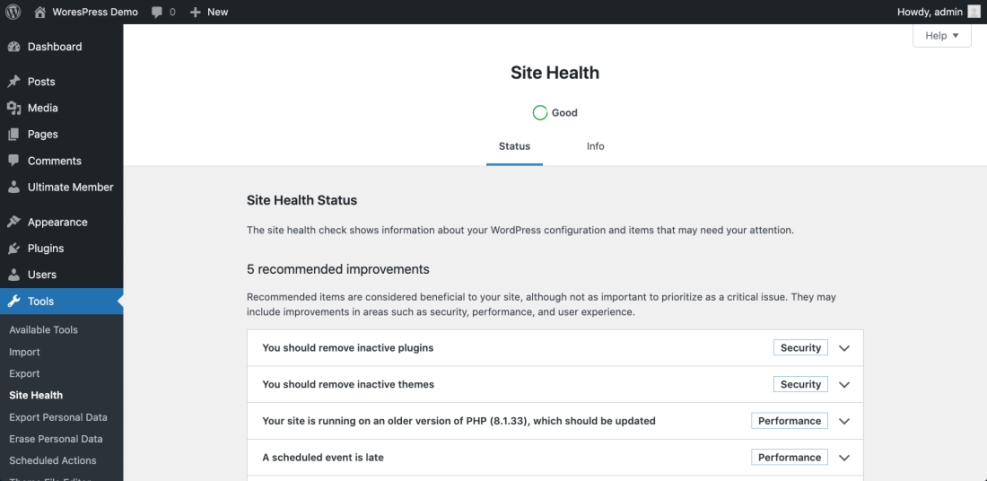This screenshot has height=481, width=987.
Task: Expand the inactive plugins recommendation chevron
Action: coord(844,348)
